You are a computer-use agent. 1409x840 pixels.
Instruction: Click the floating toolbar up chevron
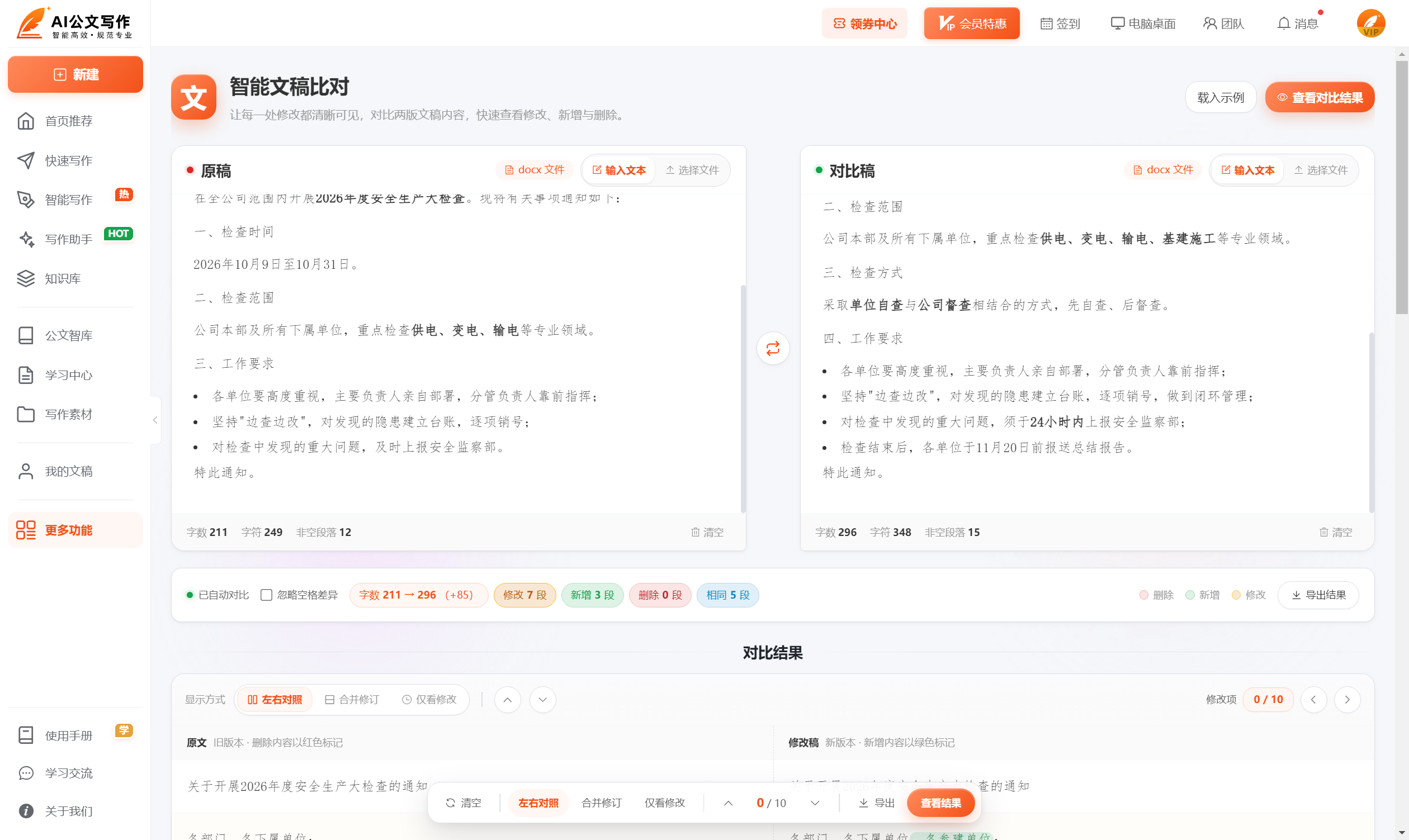tap(729, 803)
